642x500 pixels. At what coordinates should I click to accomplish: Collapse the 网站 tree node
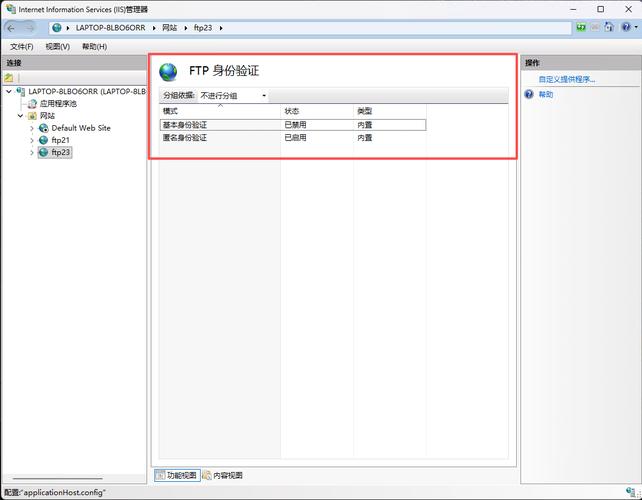(x=20, y=116)
